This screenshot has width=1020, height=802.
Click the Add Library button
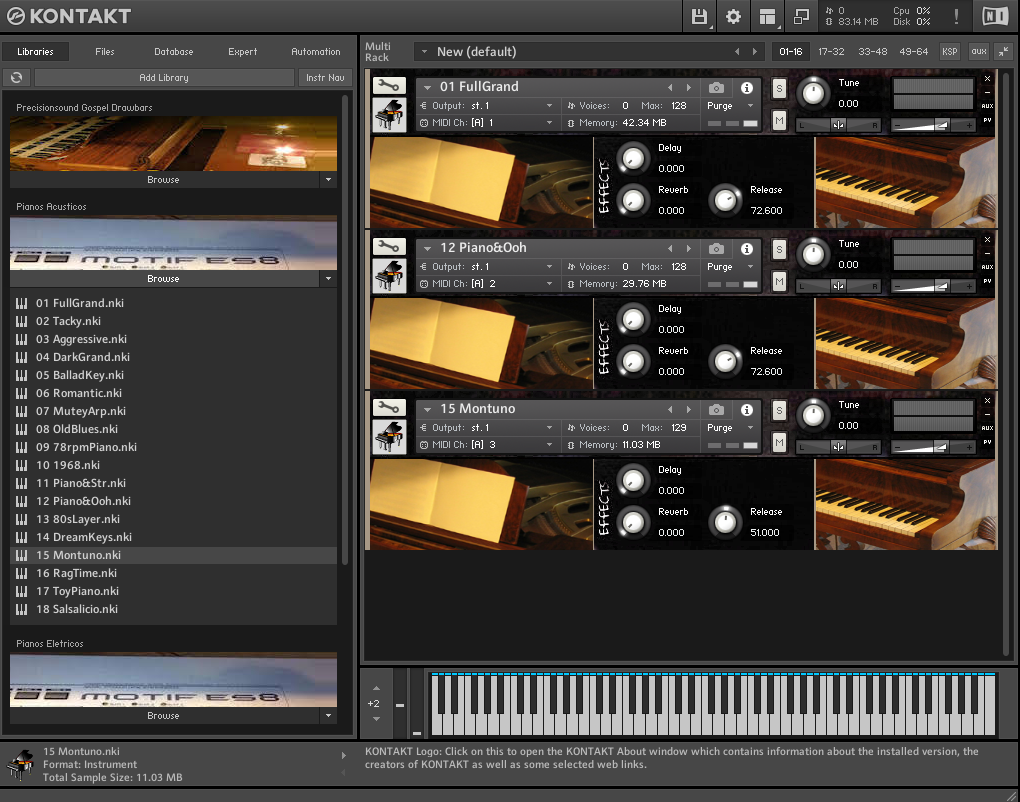pyautogui.click(x=164, y=77)
